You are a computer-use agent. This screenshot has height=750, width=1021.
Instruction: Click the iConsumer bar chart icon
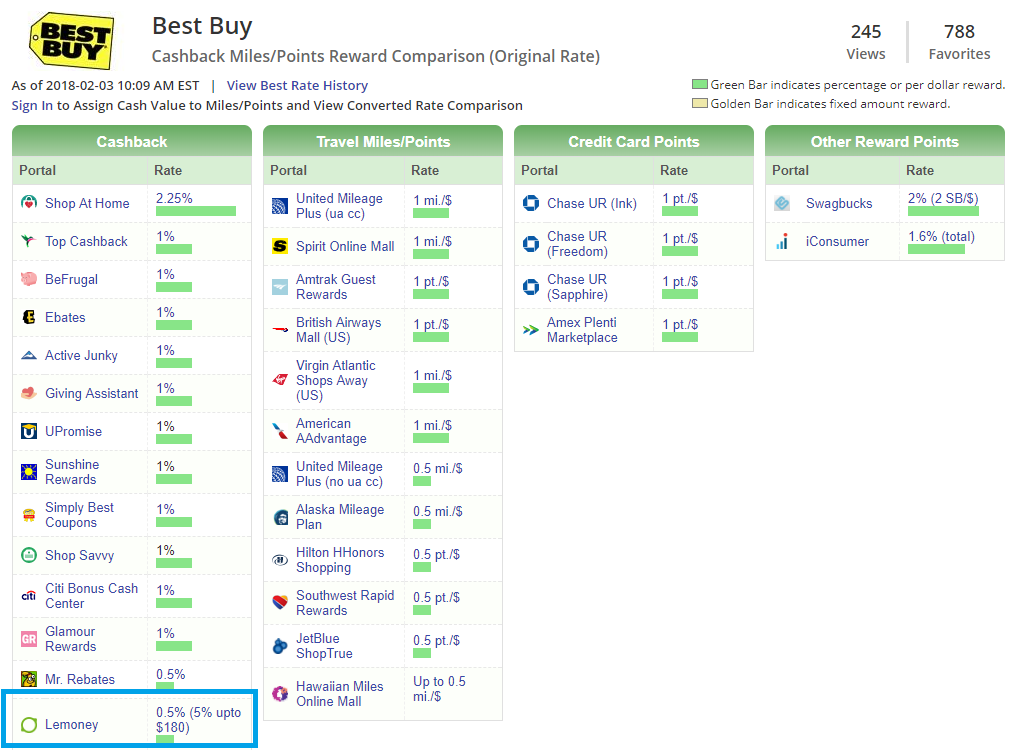pos(782,242)
